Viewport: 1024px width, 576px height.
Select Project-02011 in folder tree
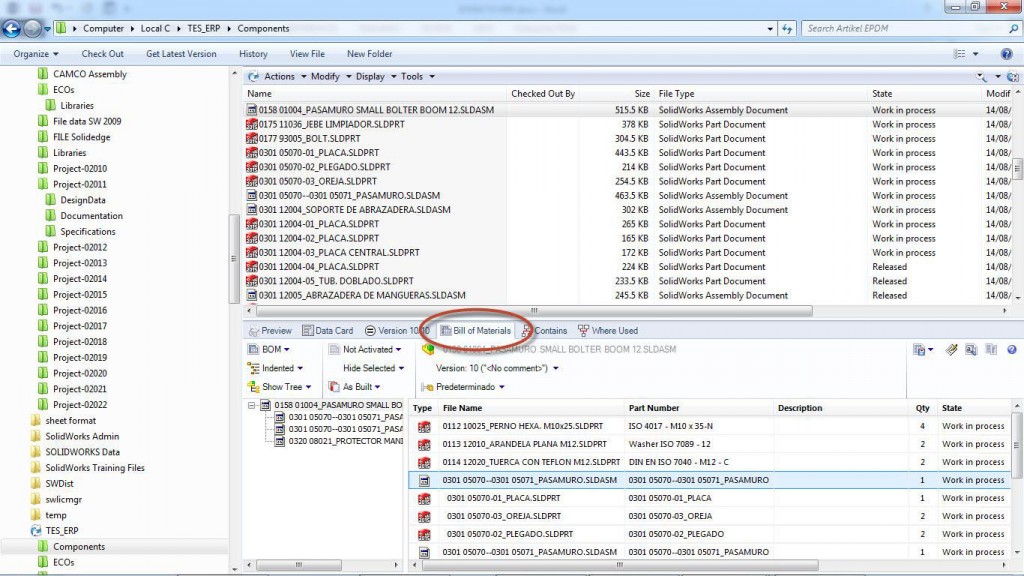[x=80, y=184]
